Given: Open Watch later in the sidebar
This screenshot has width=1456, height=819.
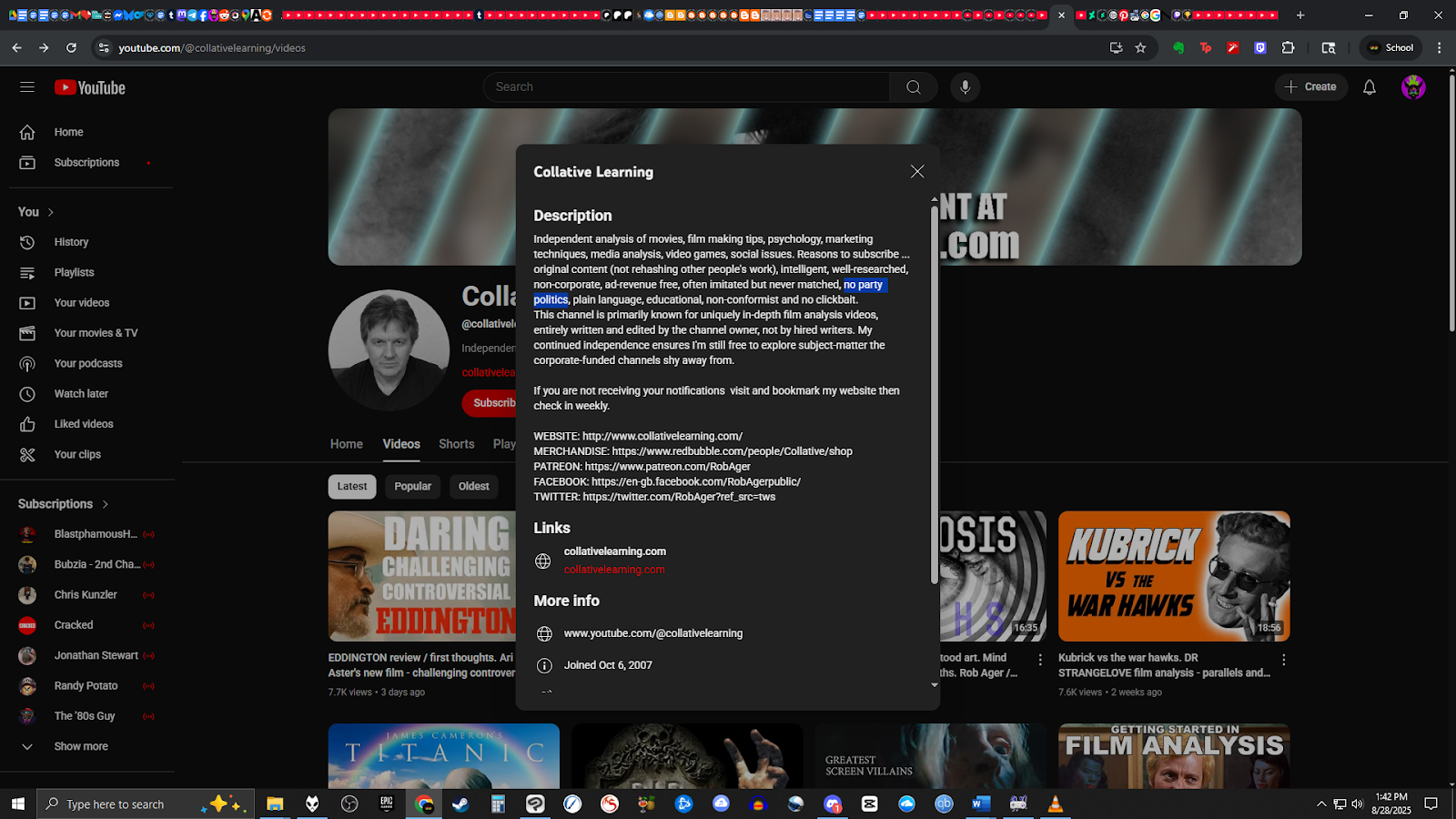Looking at the screenshot, I should tap(81, 394).
